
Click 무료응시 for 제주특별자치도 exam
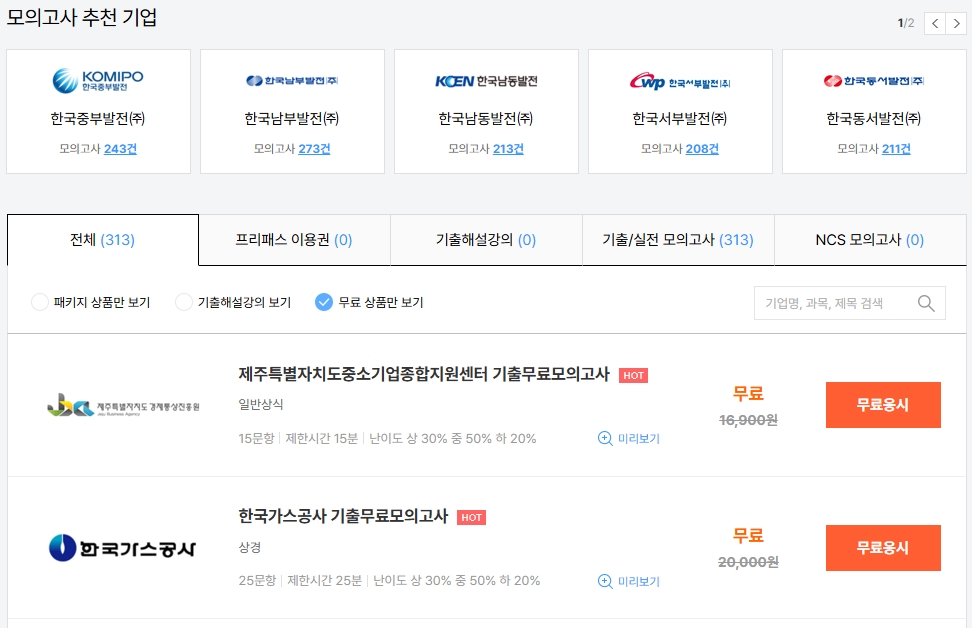point(883,405)
